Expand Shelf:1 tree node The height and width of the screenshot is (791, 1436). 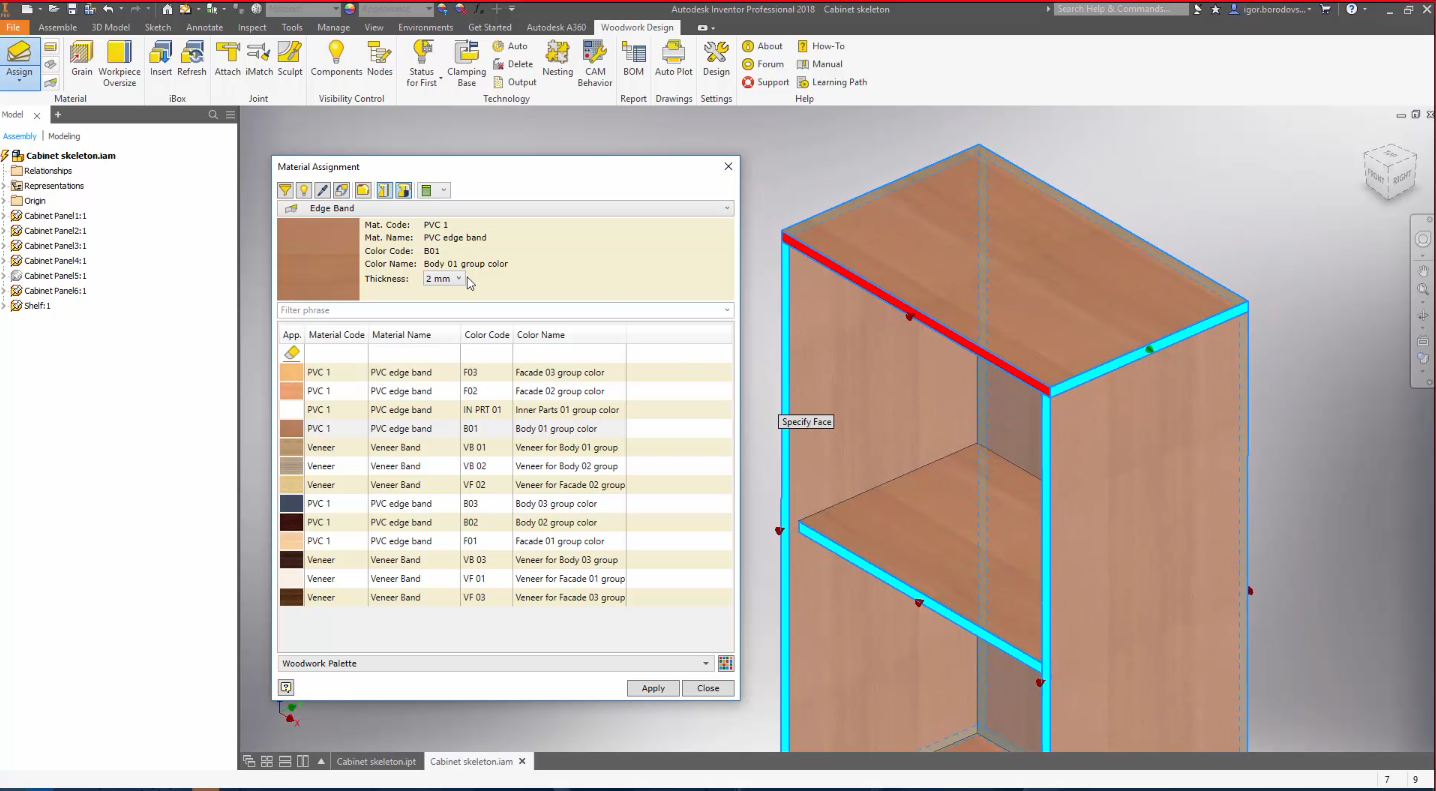[x=4, y=306]
